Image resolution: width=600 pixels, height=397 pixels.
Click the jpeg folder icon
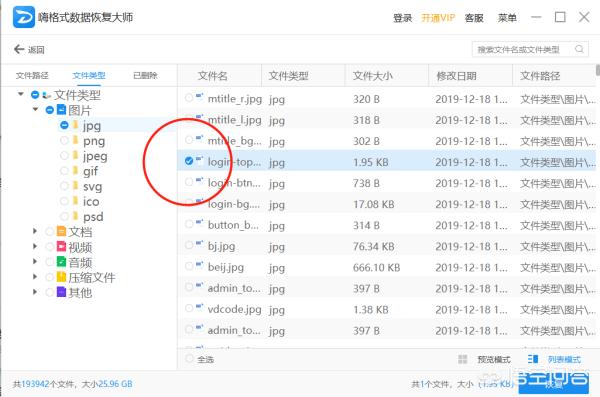pos(76,156)
